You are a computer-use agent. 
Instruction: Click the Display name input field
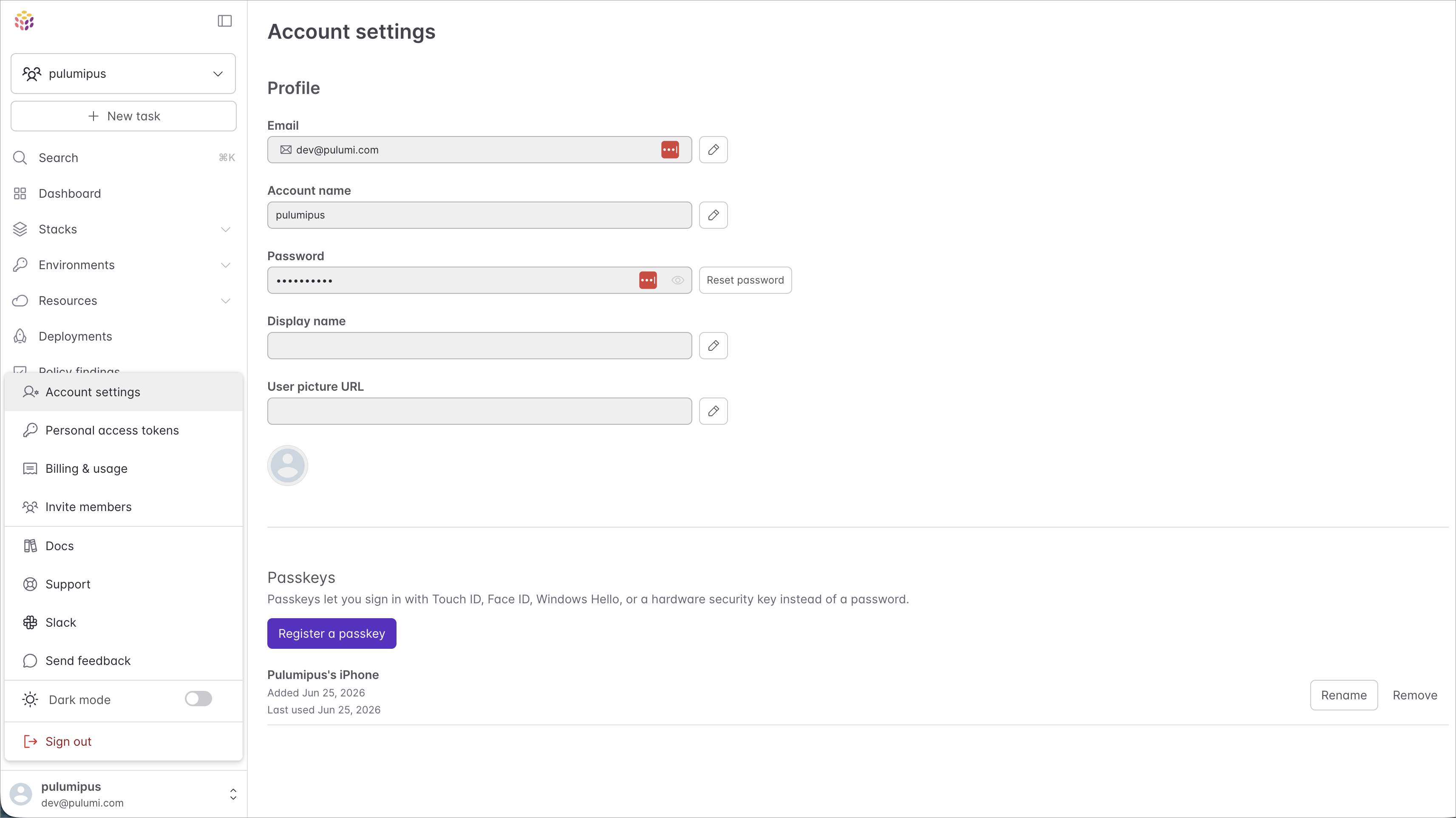(479, 346)
